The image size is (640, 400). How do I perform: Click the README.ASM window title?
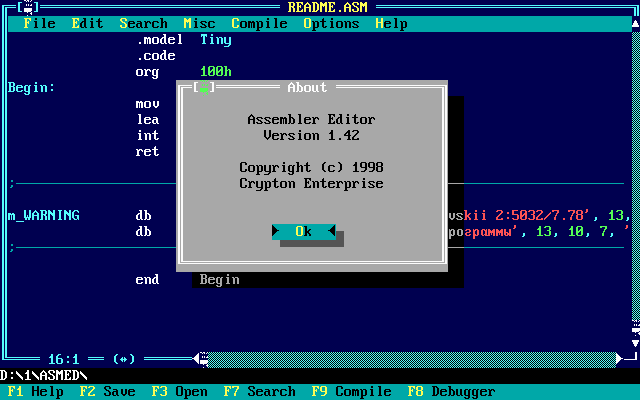[x=327, y=7]
